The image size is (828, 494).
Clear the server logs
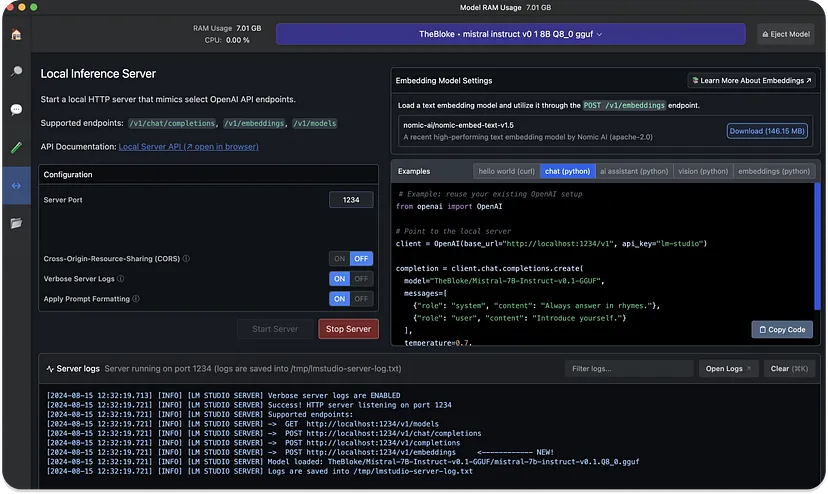tap(789, 369)
